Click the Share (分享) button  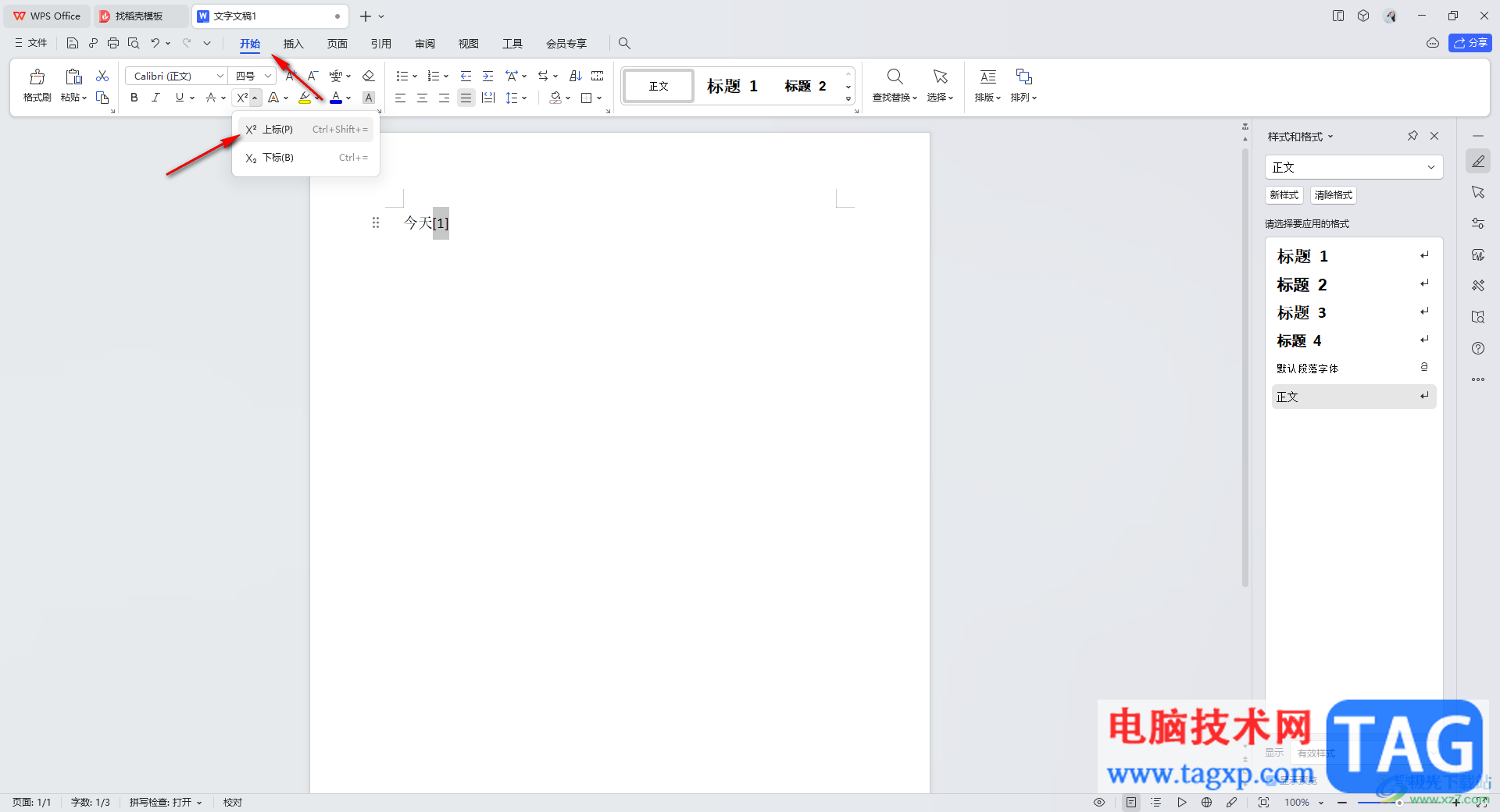click(1470, 43)
